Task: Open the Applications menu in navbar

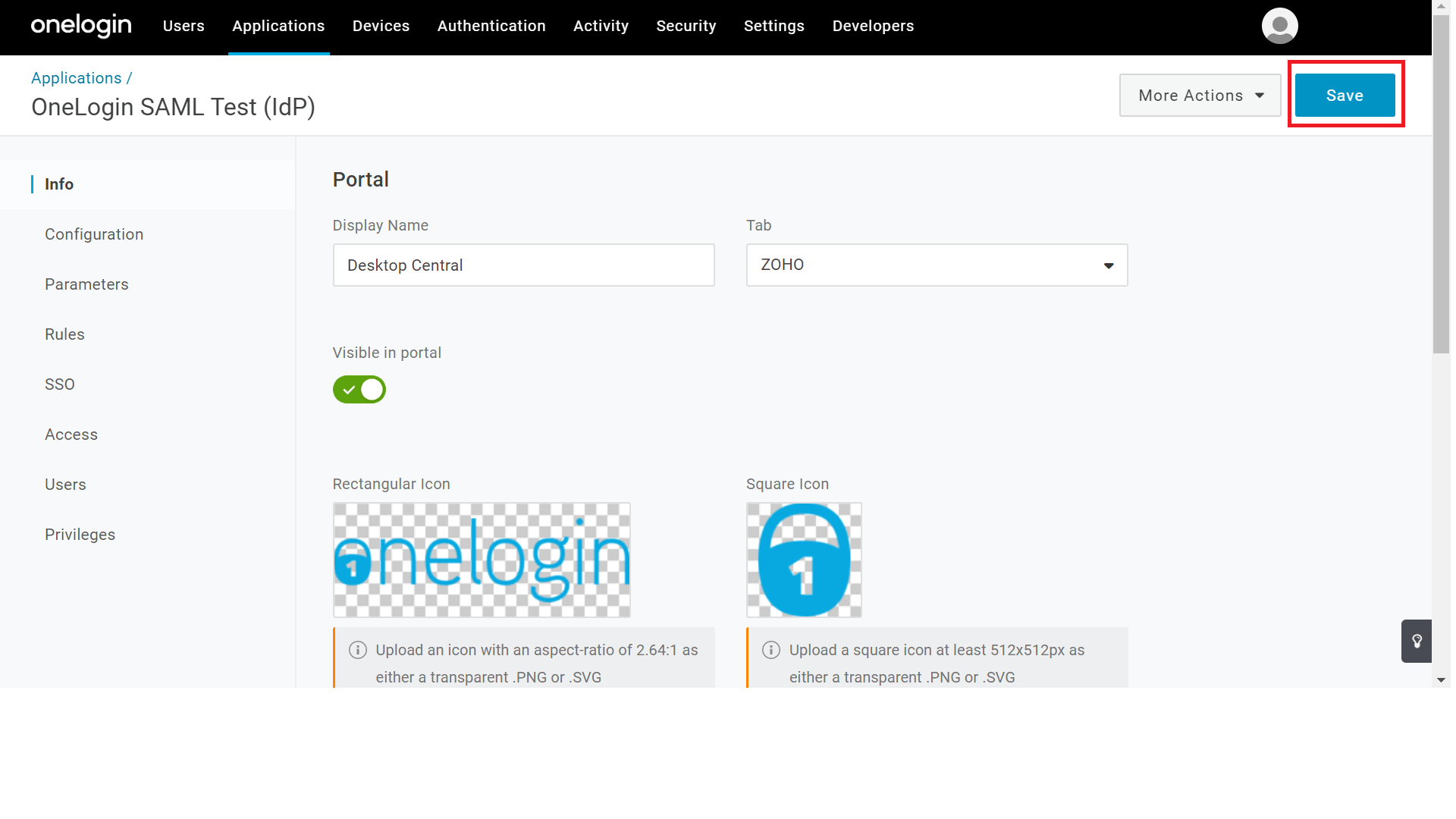Action: click(x=278, y=26)
